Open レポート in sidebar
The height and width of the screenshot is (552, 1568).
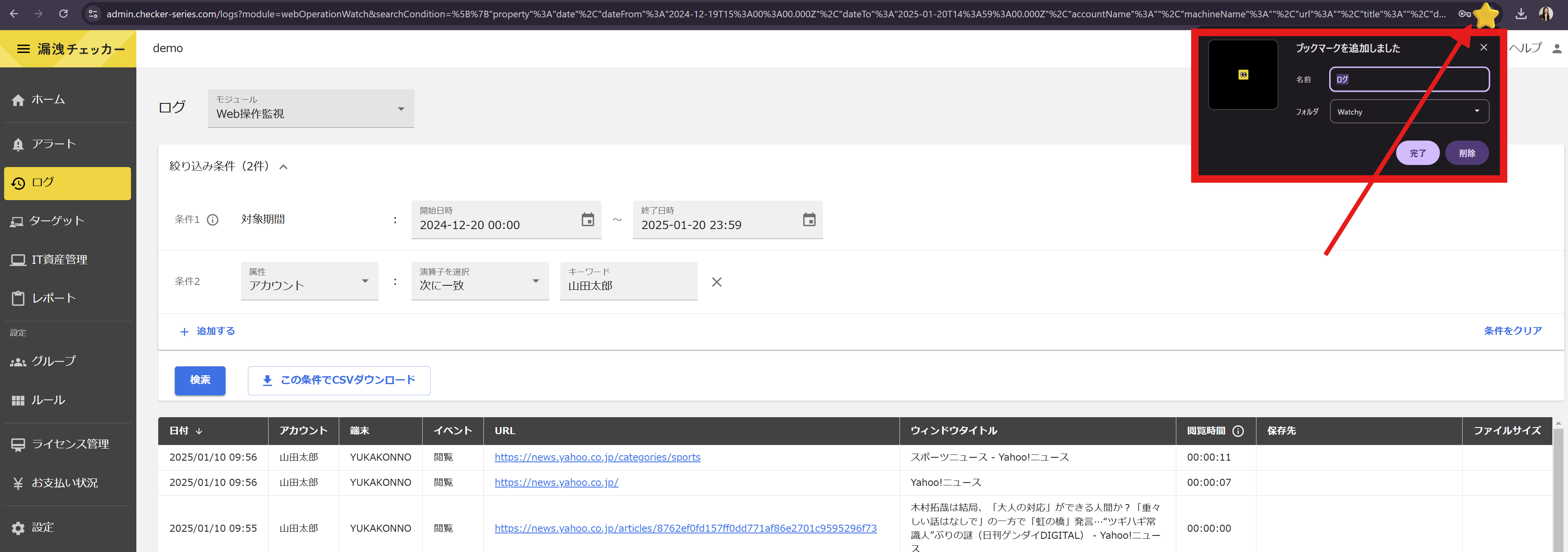(68, 298)
